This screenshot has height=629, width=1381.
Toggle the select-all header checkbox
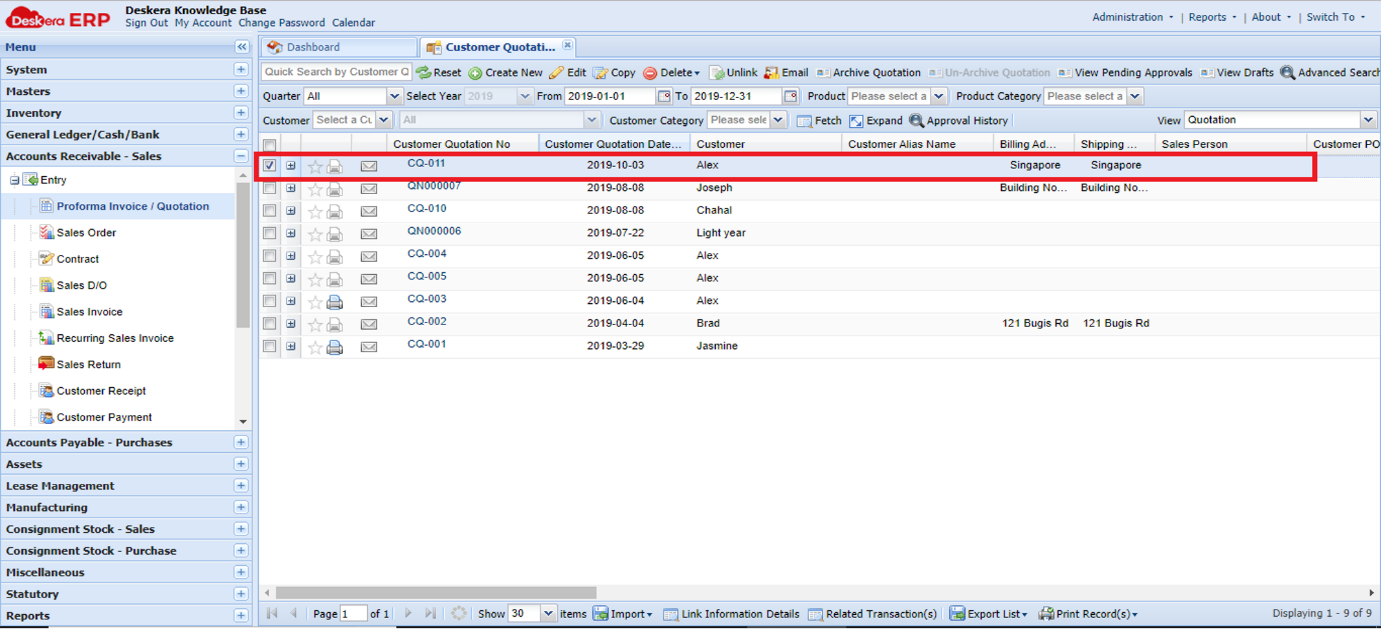click(270, 146)
